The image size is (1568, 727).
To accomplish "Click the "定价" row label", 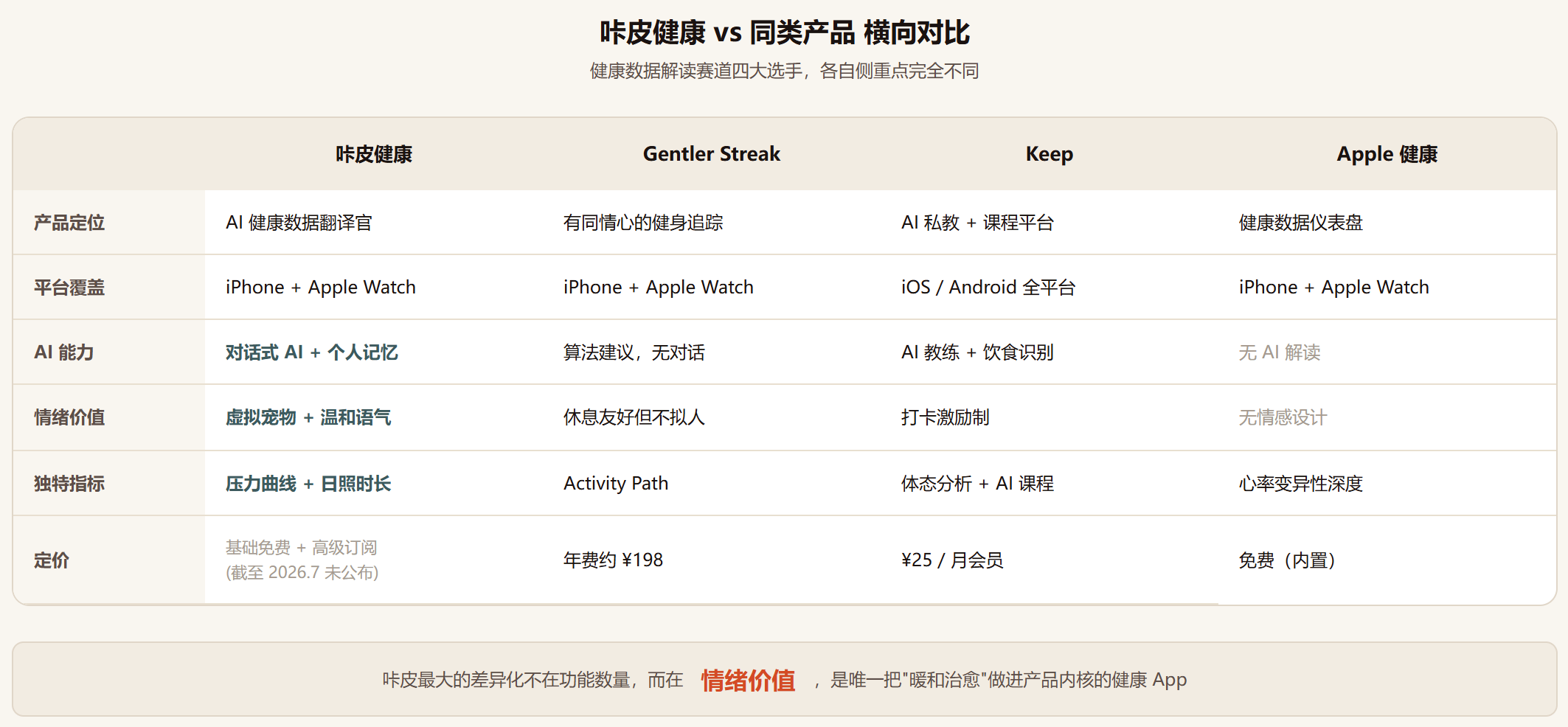I will [52, 560].
